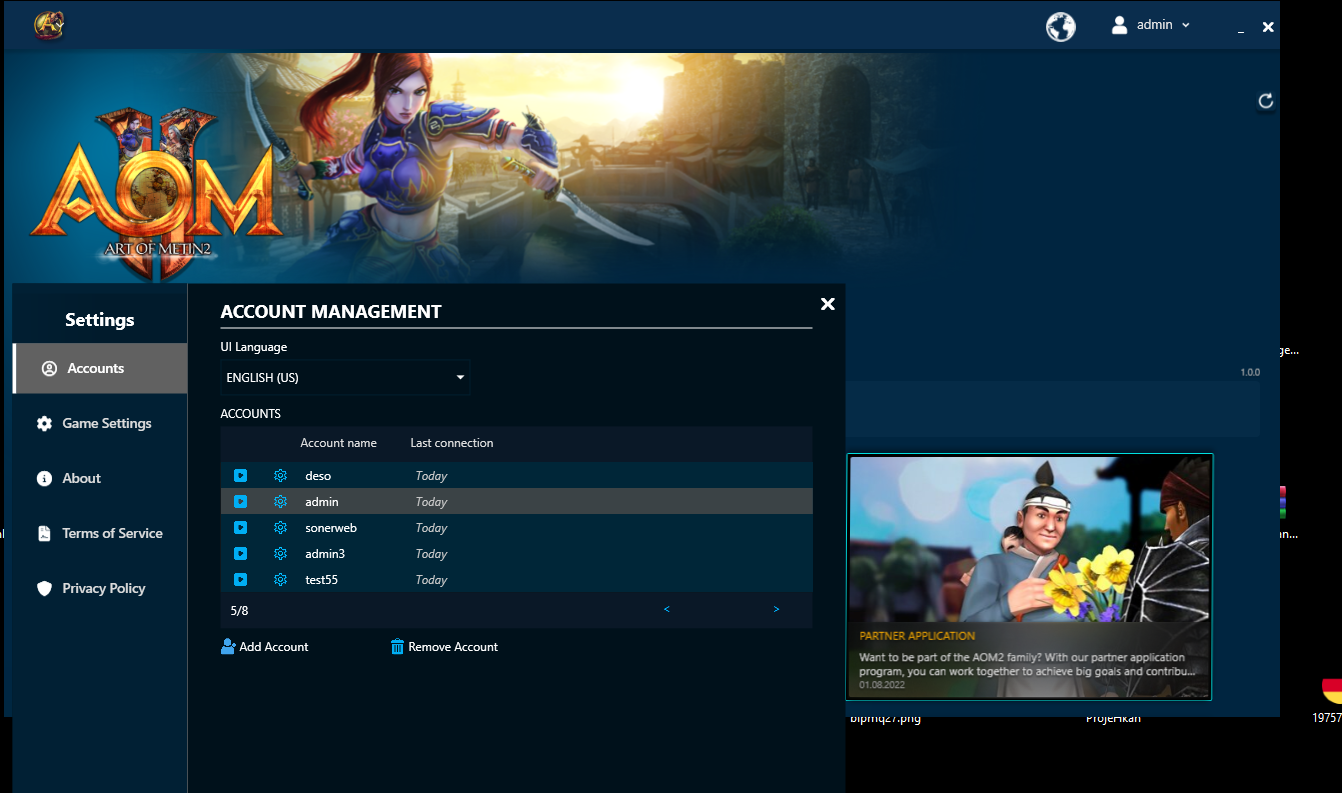Viewport: 1342px width, 793px height.
Task: Open the admin user dropdown menu
Action: tap(1151, 25)
